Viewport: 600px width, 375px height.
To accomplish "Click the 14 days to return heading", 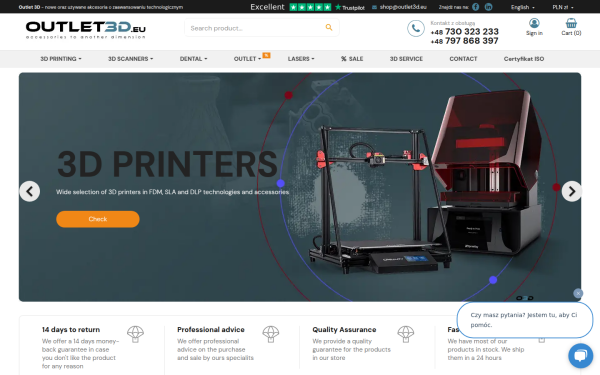I will pos(71,329).
